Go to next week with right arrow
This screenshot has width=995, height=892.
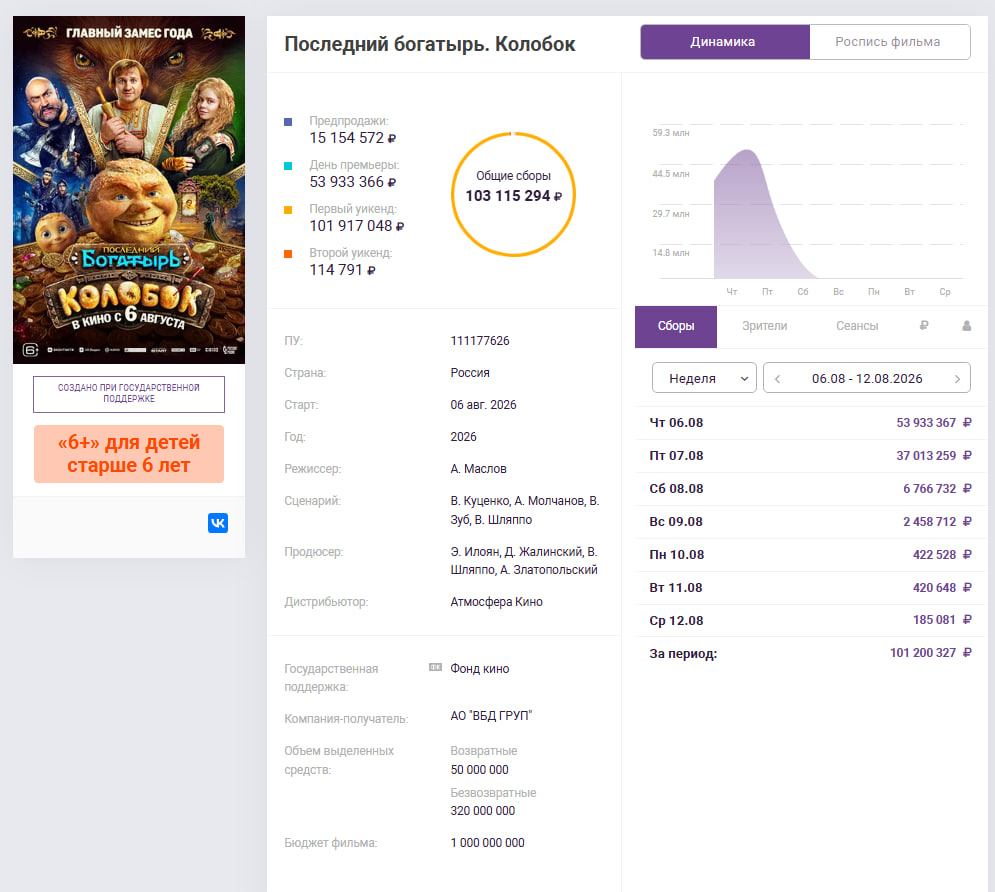pyautogui.click(x=957, y=379)
